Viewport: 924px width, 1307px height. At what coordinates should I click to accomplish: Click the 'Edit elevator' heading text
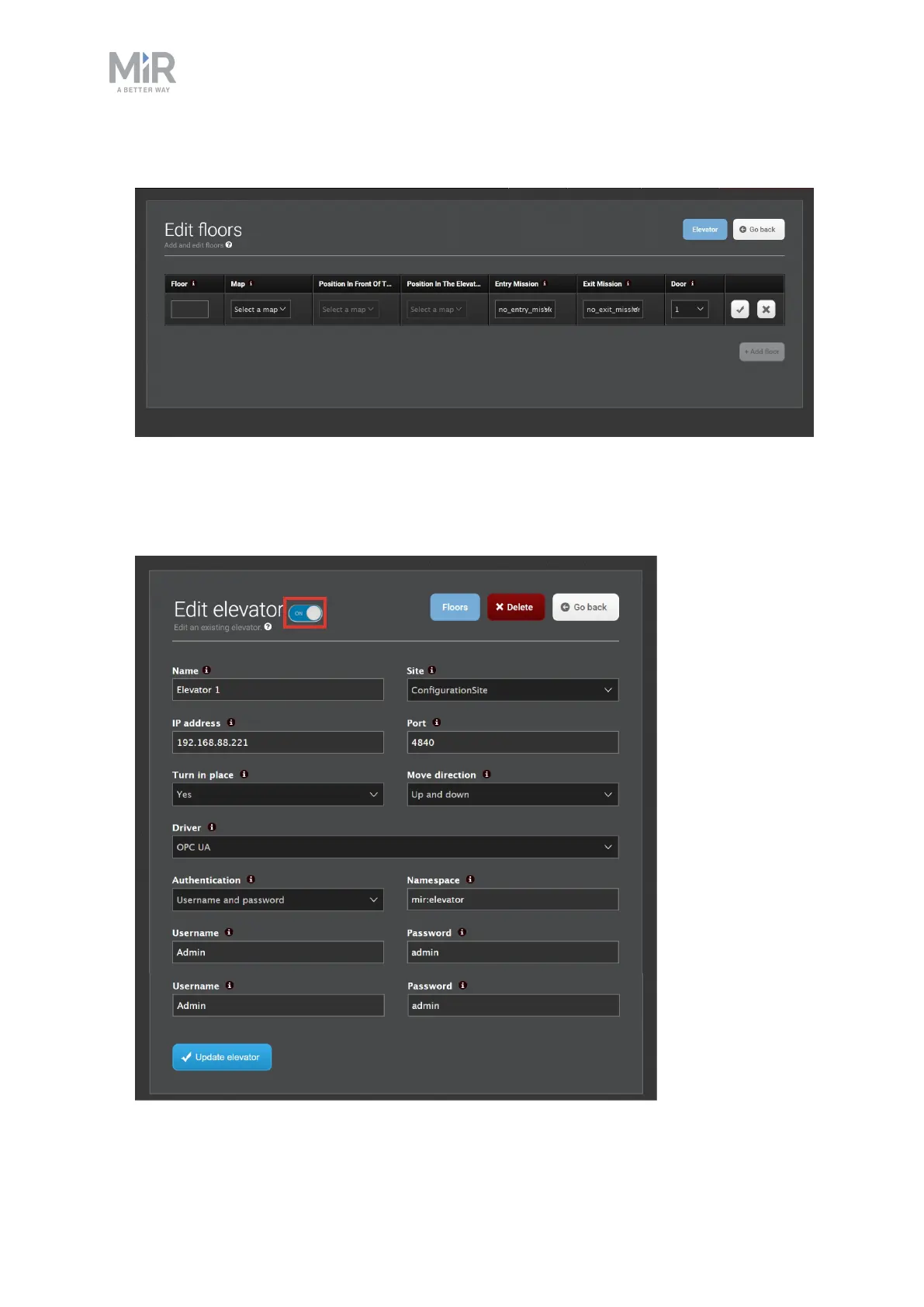point(229,609)
